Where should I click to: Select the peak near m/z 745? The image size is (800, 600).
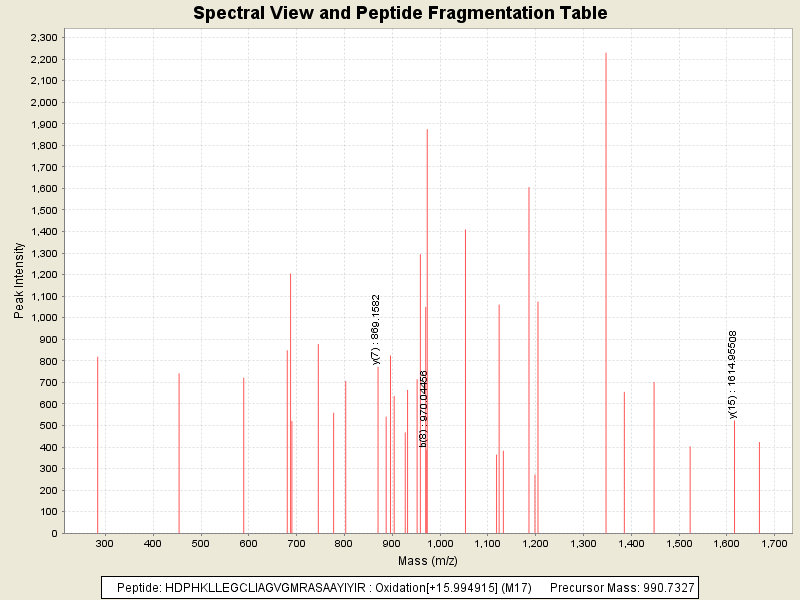tap(318, 438)
